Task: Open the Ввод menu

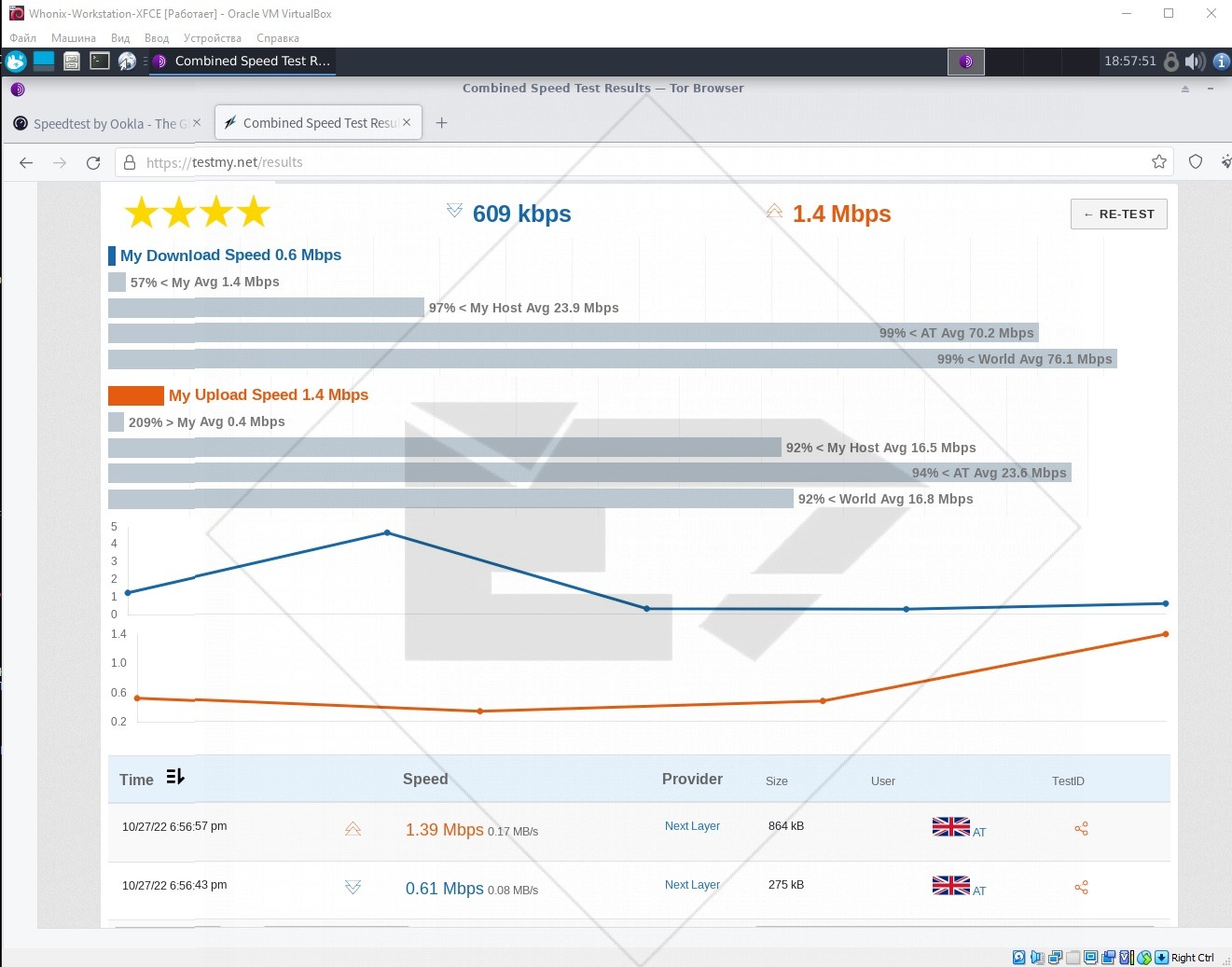Action: [x=157, y=38]
